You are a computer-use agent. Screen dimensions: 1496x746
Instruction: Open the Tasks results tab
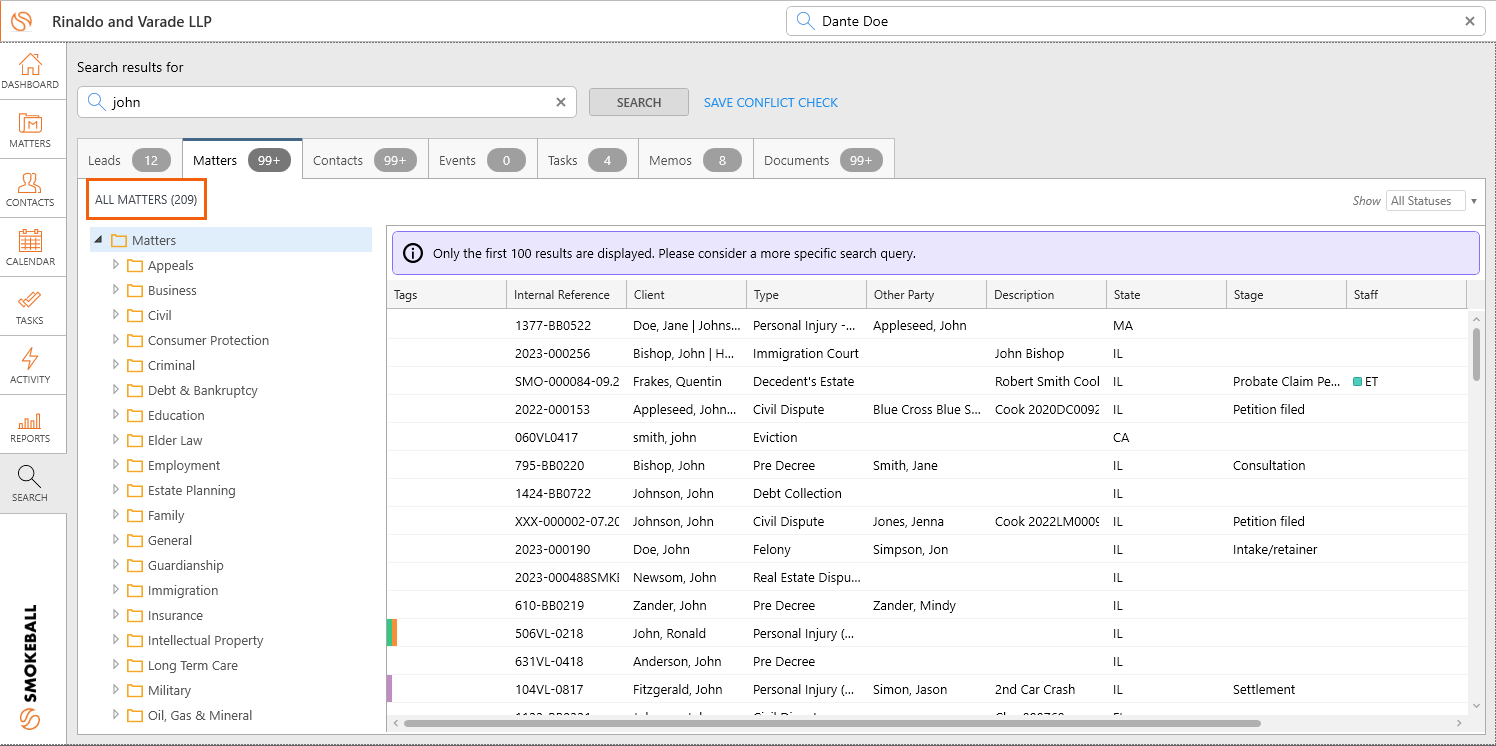click(588, 160)
